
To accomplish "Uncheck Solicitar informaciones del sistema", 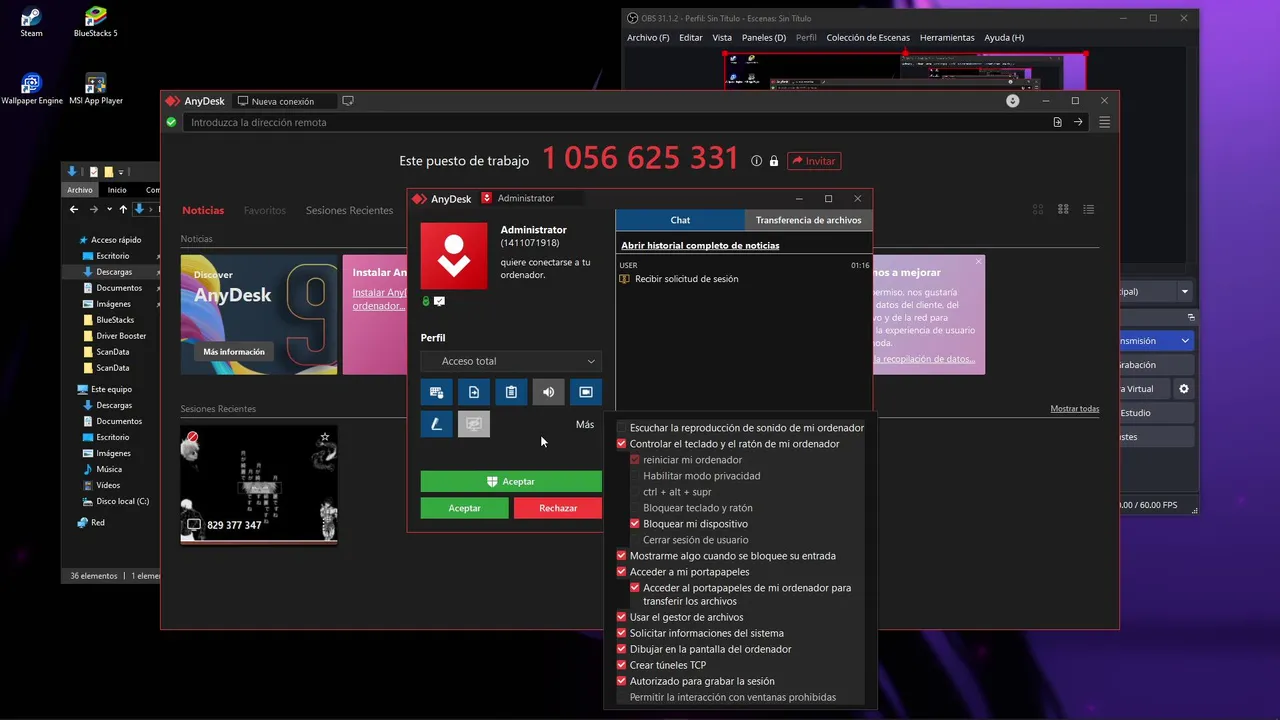I will (x=622, y=633).
